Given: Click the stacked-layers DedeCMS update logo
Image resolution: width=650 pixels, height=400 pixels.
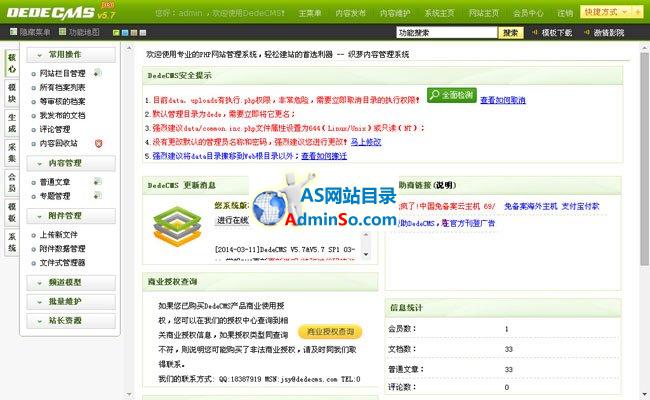Looking at the screenshot, I should (177, 226).
